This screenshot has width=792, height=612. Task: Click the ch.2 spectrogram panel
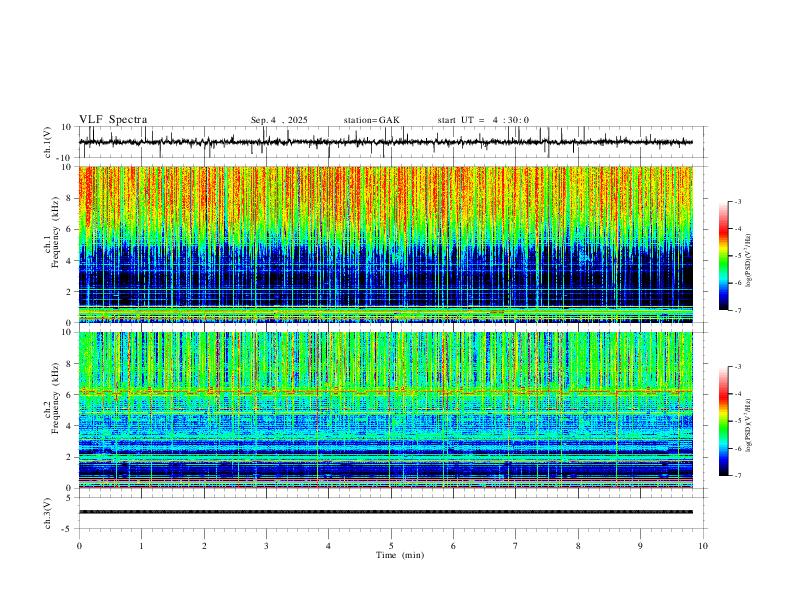click(385, 410)
